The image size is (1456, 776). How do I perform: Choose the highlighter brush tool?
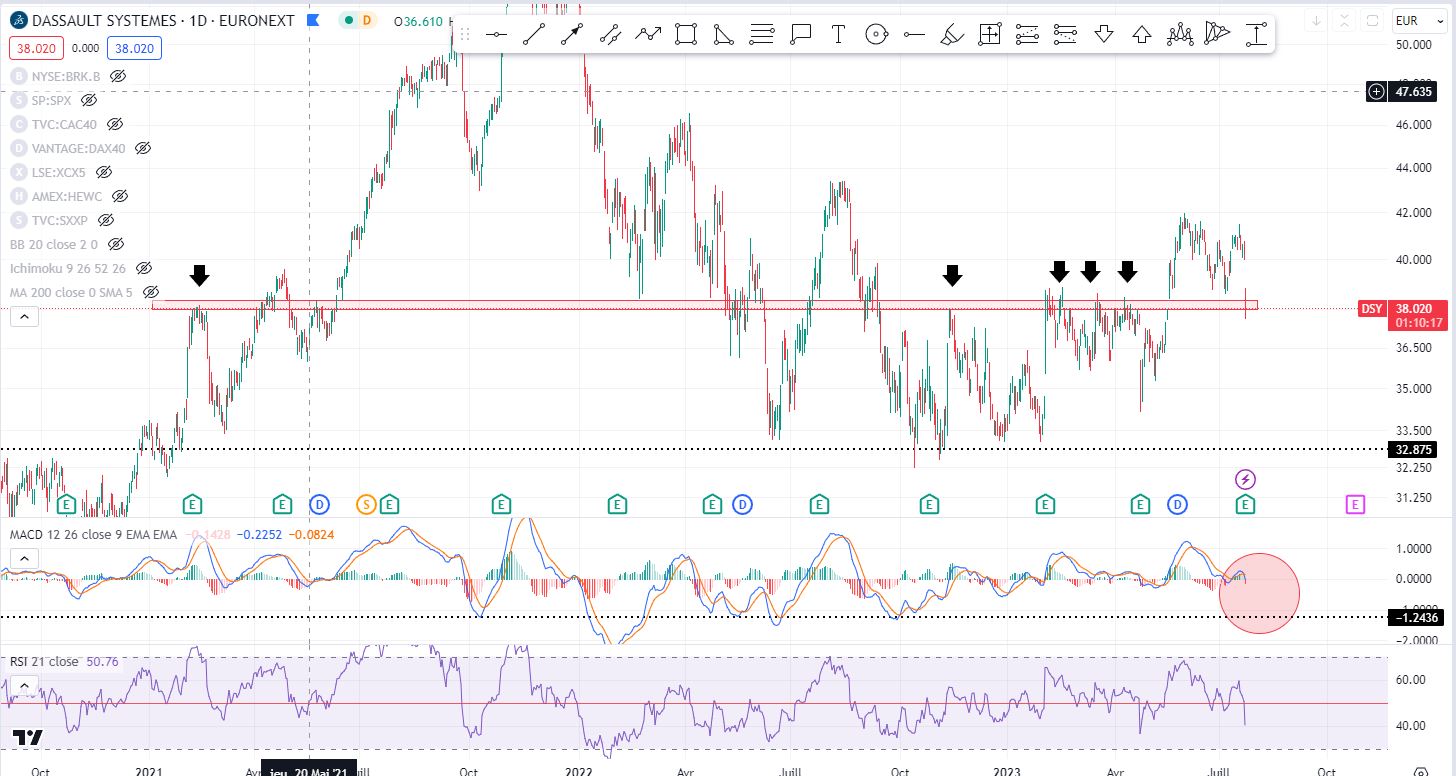point(952,35)
